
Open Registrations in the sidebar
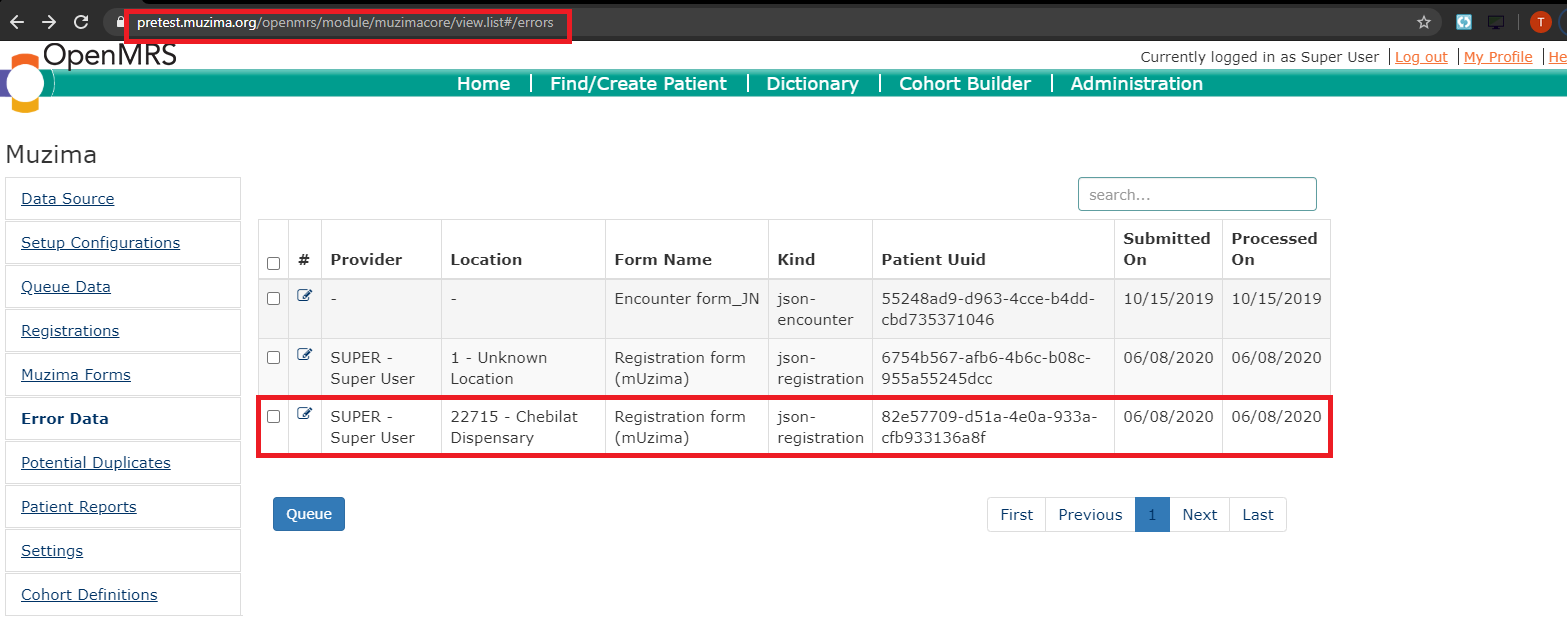70,331
